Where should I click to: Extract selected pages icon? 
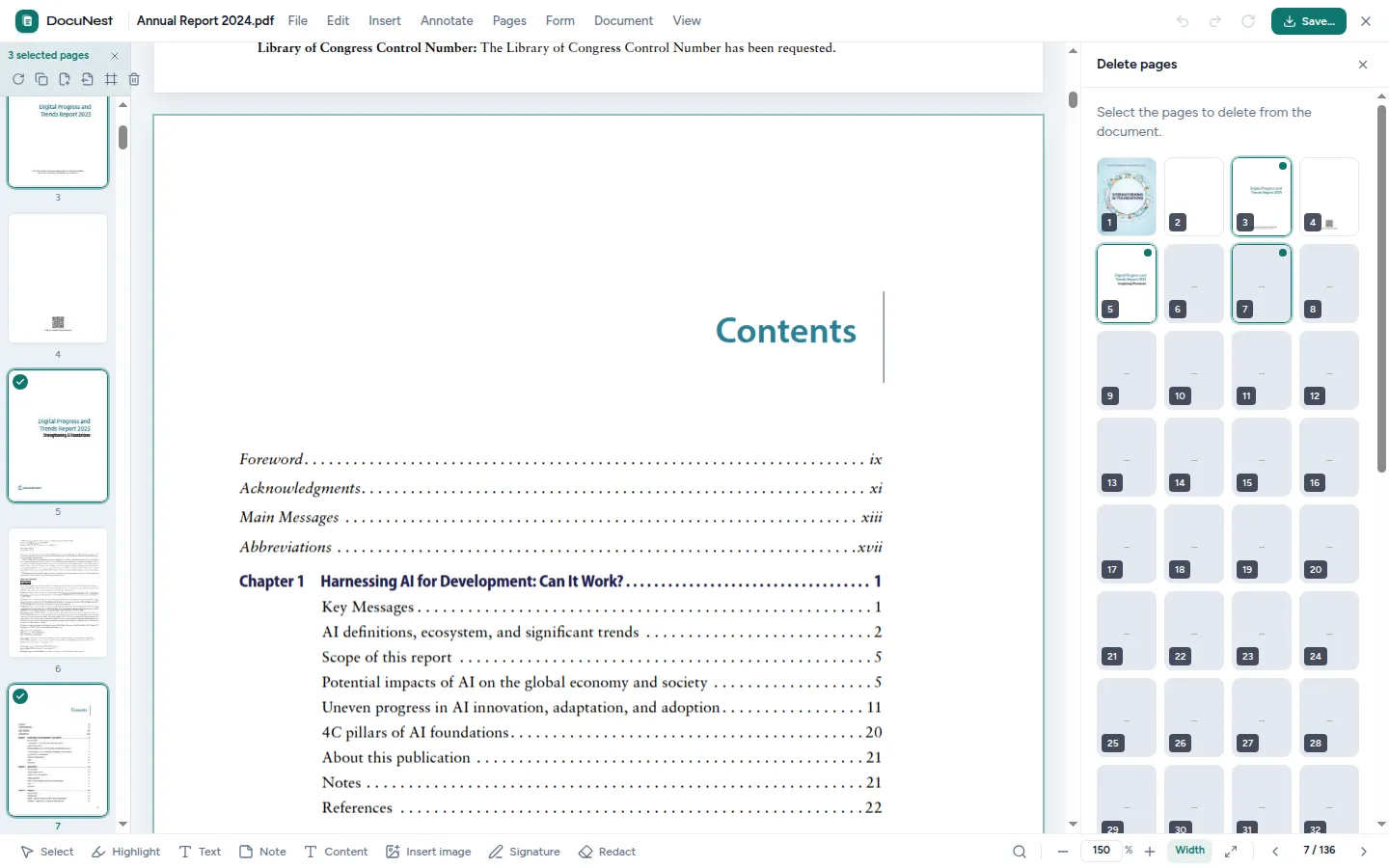tap(88, 79)
